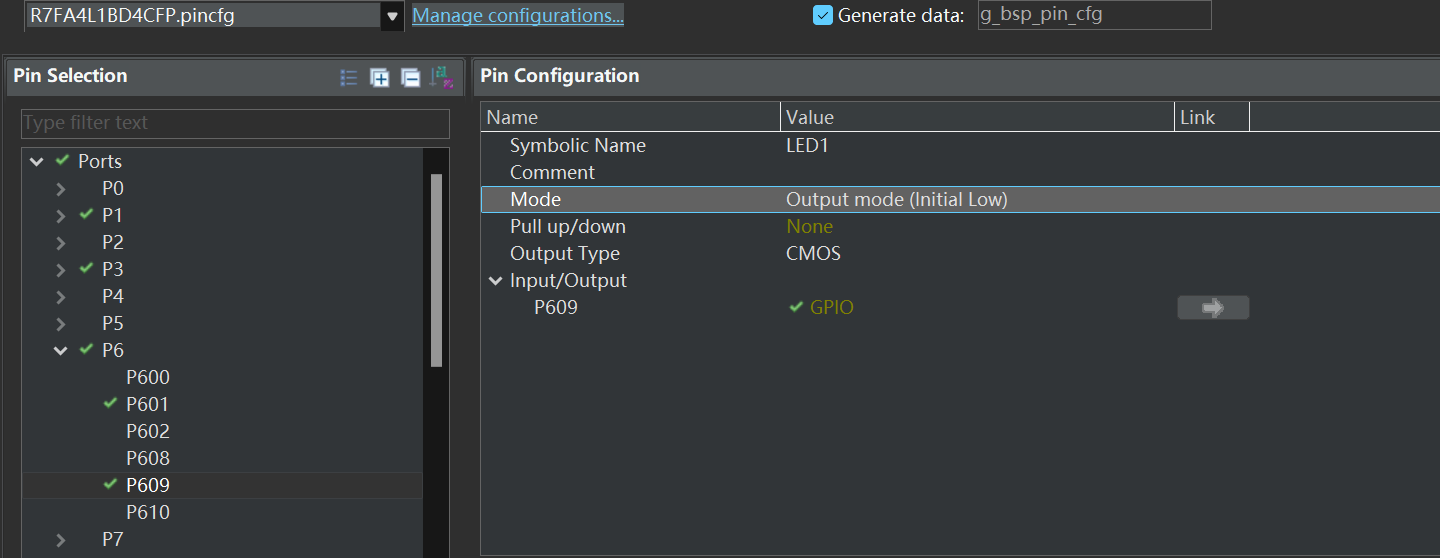Click the Output Type row label
Screen dimensions: 1440x558
(x=565, y=254)
